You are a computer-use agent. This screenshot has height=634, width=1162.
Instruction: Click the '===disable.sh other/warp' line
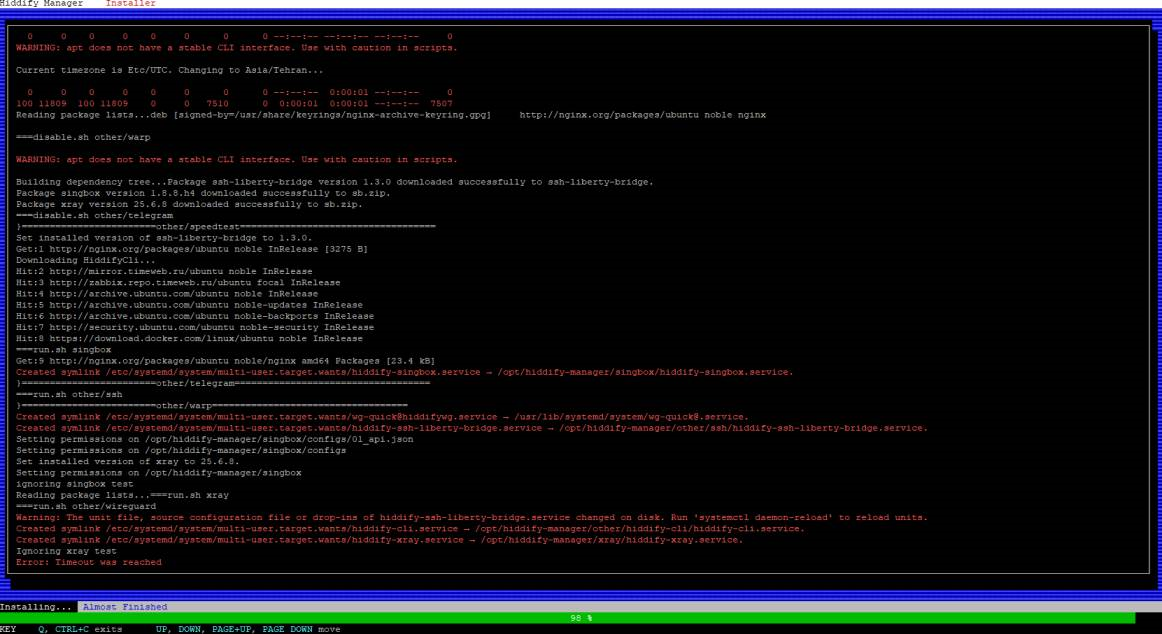pyautogui.click(x=83, y=137)
